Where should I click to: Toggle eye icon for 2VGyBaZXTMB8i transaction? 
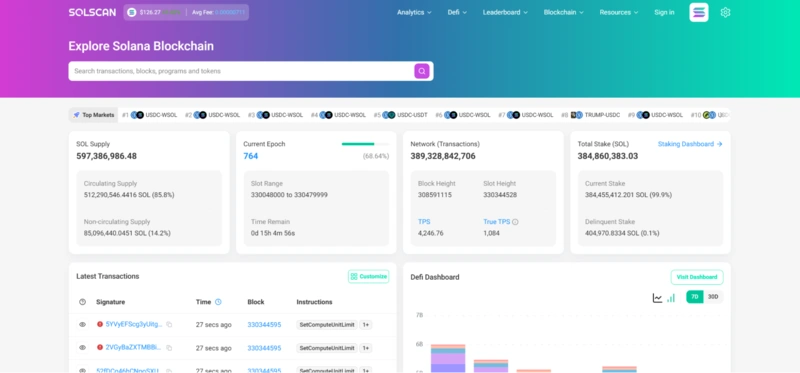[82, 348]
